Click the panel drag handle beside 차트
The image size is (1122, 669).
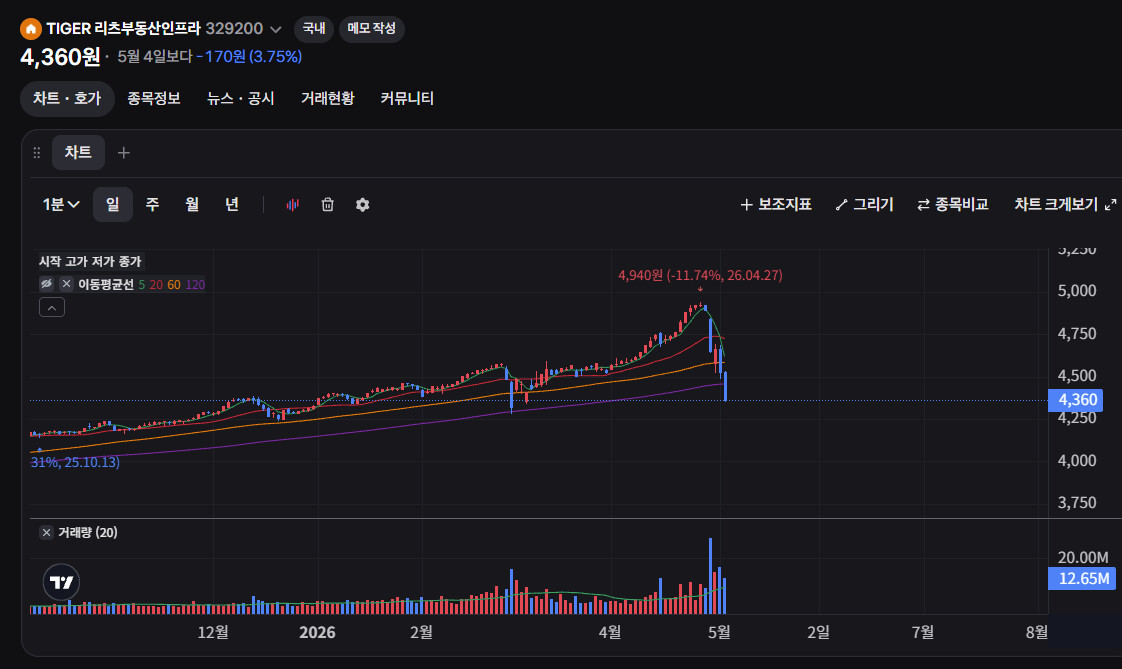pos(36,152)
